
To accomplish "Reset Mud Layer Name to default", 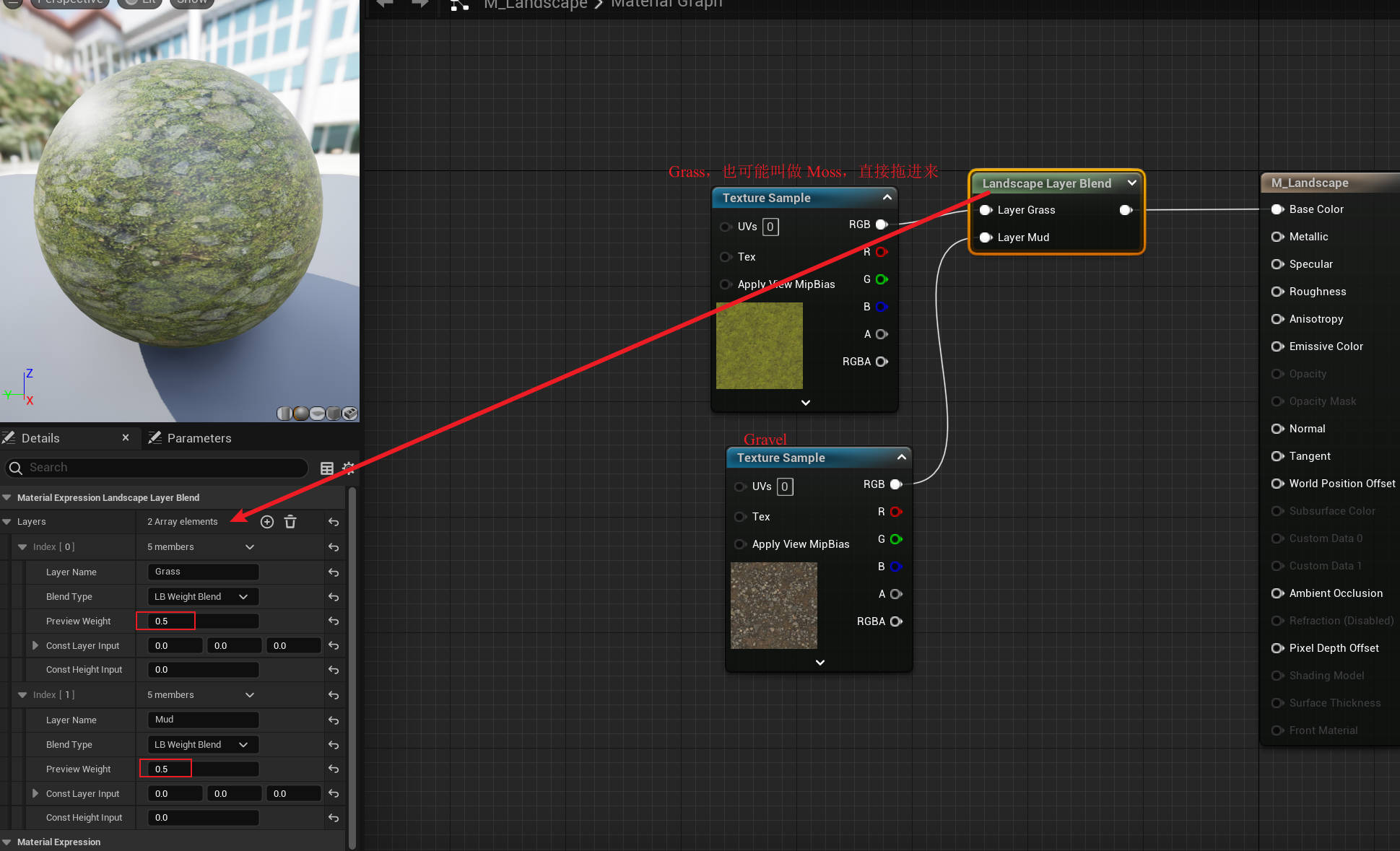I will [334, 720].
